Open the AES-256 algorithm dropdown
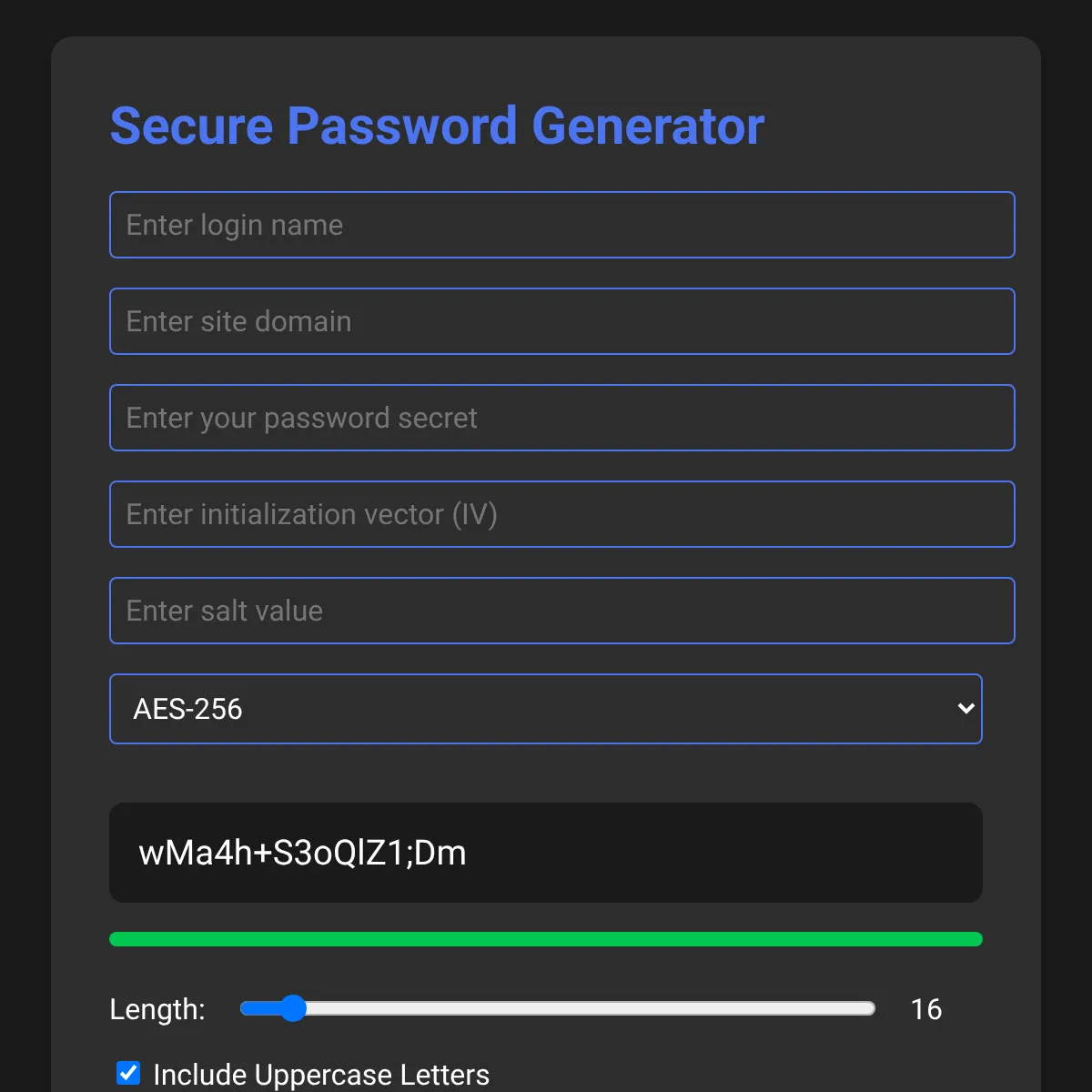1092x1092 pixels. tap(546, 709)
